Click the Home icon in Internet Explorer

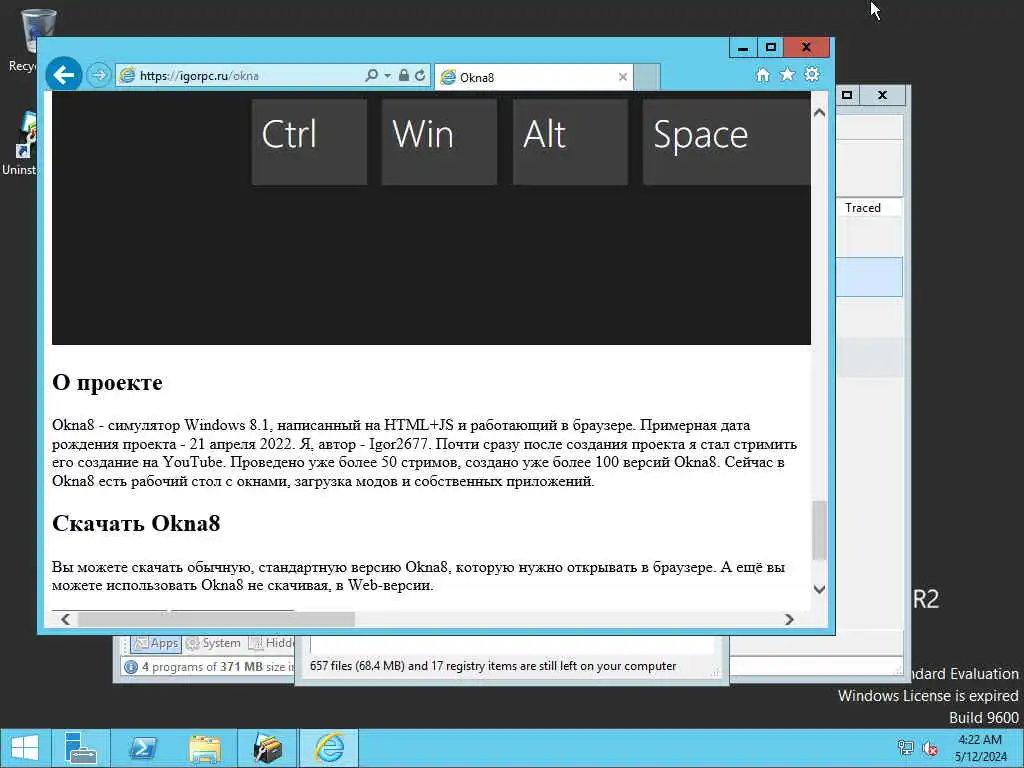pos(763,74)
